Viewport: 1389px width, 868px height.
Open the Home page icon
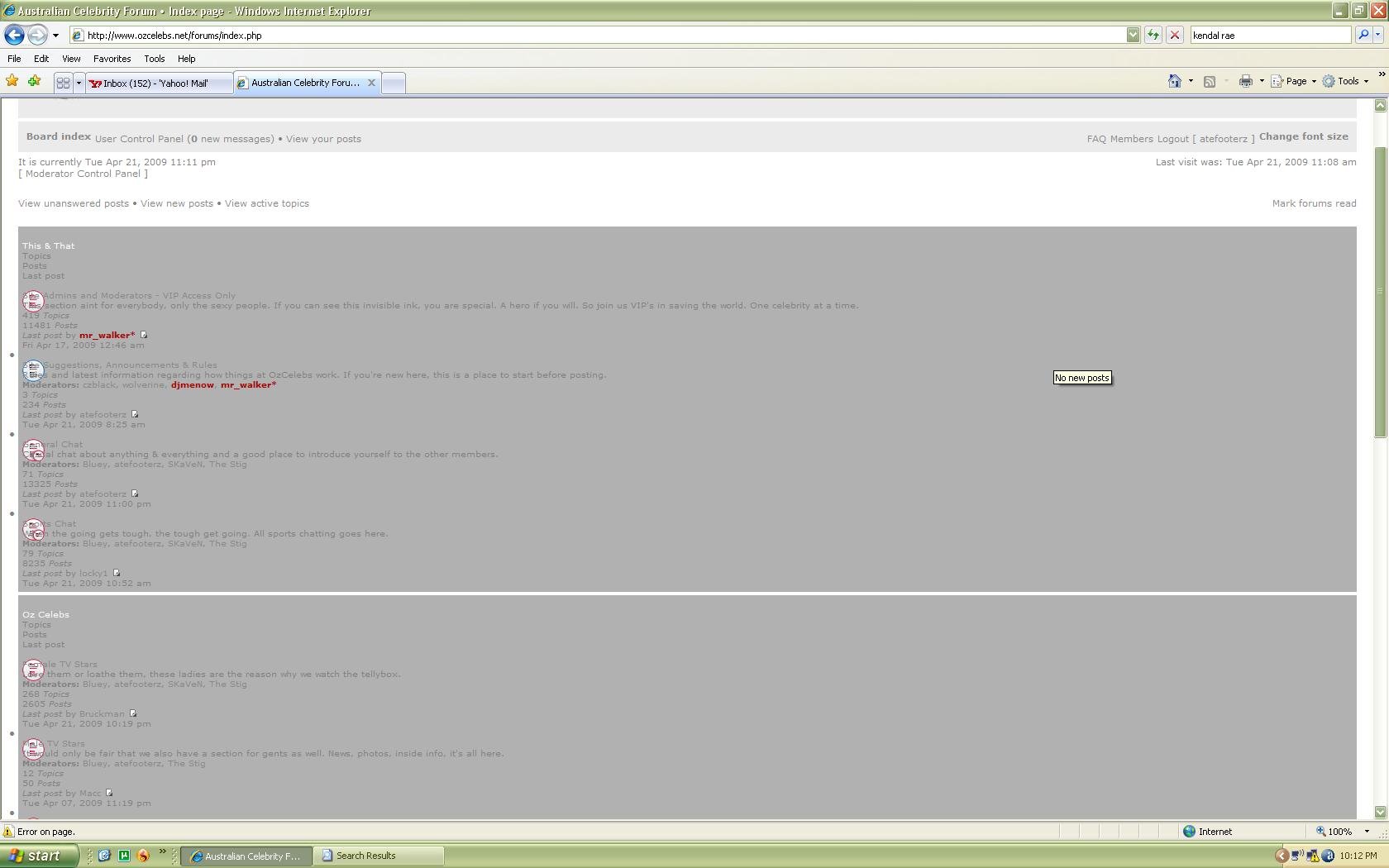pos(1174,81)
